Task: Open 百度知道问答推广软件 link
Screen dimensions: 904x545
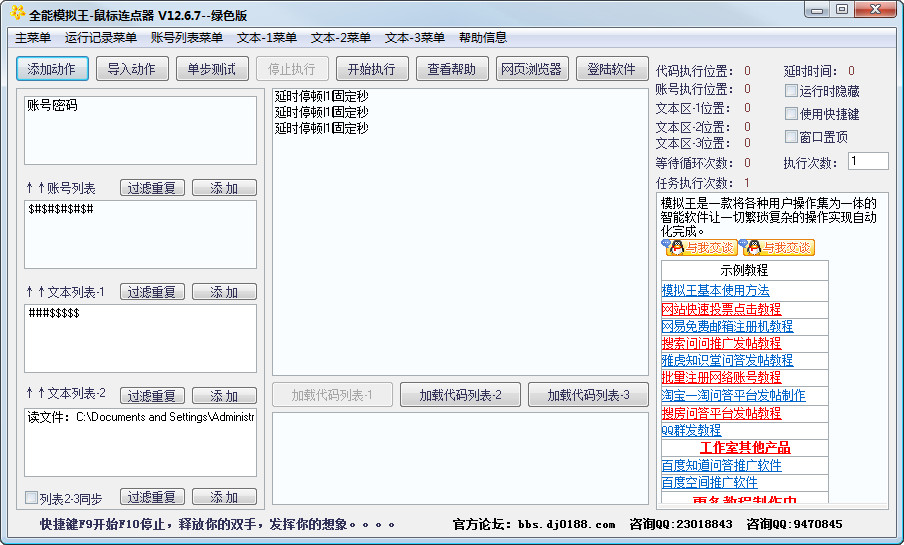Action: coord(721,465)
